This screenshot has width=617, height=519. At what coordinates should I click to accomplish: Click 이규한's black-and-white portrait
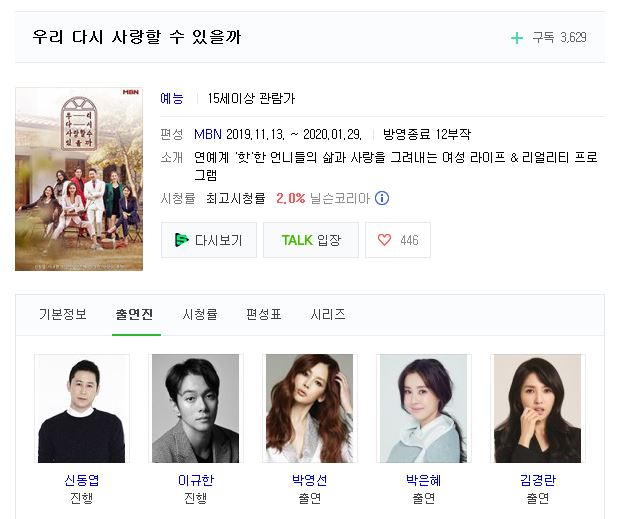point(196,408)
